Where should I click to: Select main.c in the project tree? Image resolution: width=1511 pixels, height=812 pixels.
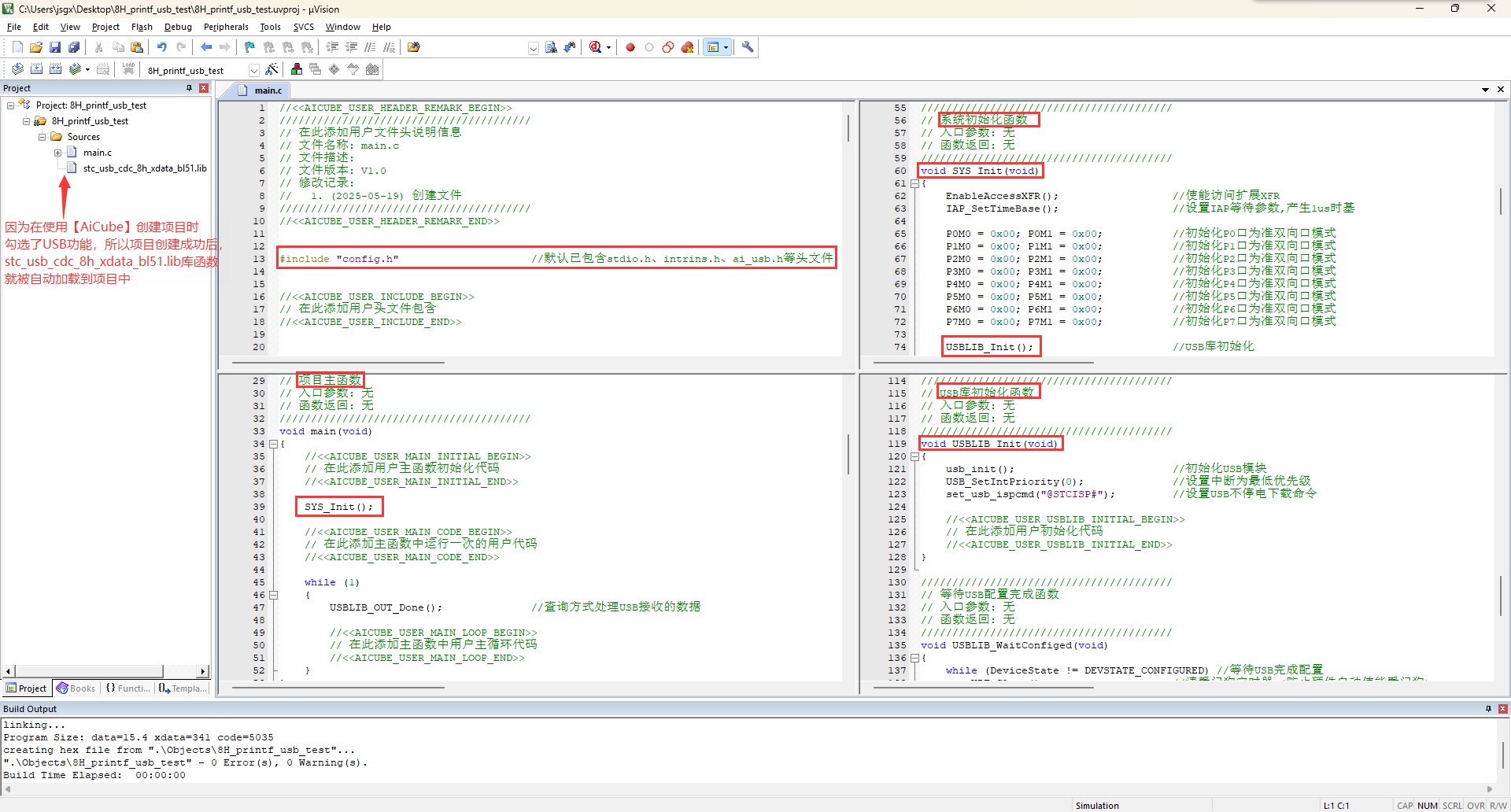[97, 153]
